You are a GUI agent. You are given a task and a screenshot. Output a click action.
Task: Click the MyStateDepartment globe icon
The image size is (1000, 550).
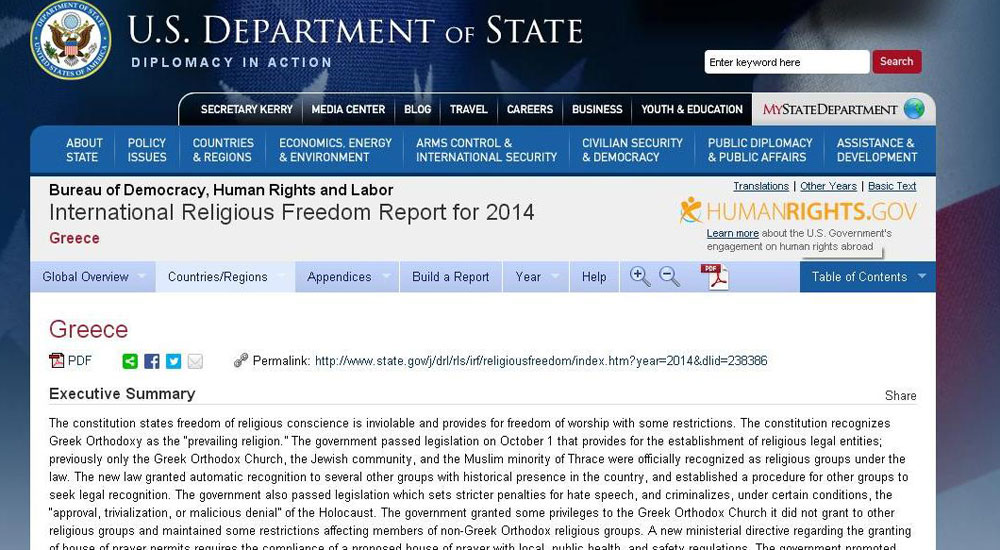coord(913,109)
